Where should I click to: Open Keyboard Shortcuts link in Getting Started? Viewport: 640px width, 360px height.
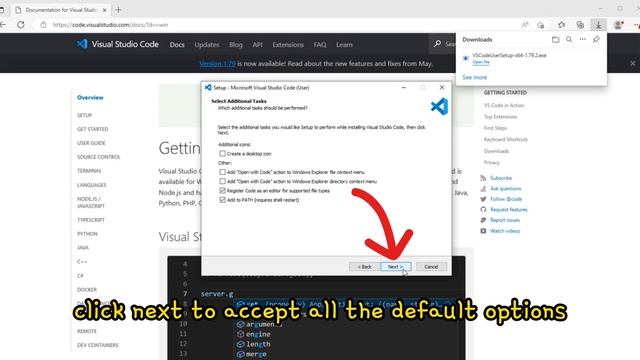point(506,139)
